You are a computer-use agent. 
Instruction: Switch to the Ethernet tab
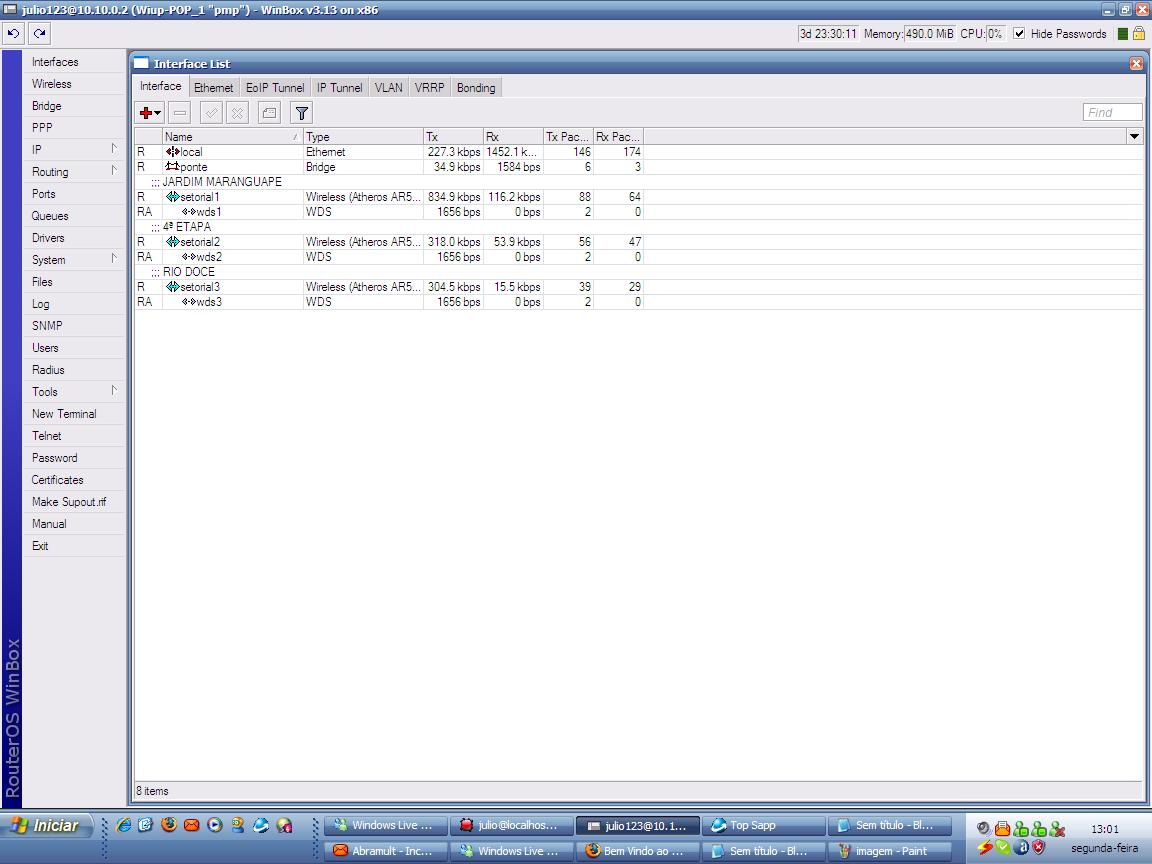coord(213,87)
